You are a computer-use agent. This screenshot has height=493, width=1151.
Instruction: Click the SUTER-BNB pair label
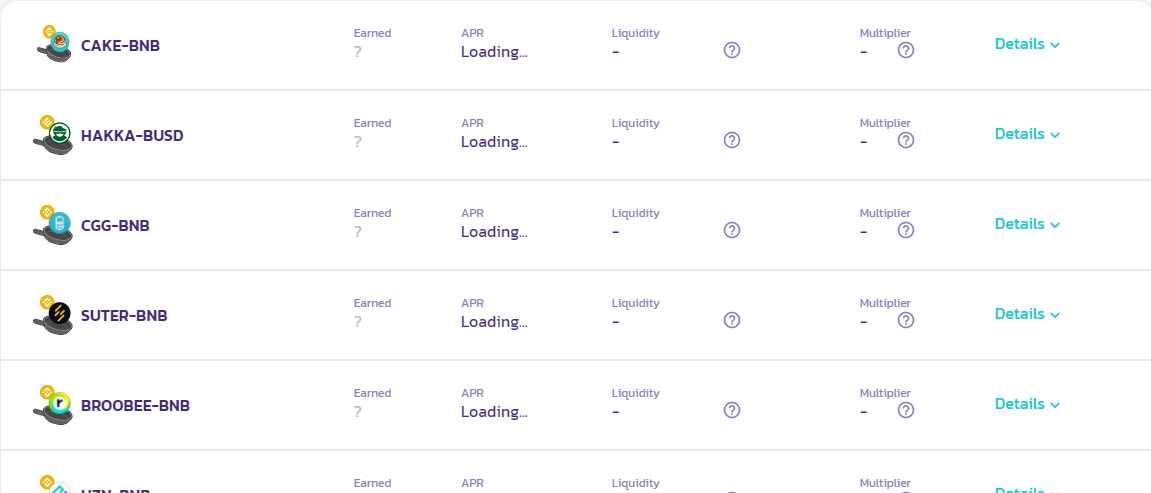click(124, 316)
